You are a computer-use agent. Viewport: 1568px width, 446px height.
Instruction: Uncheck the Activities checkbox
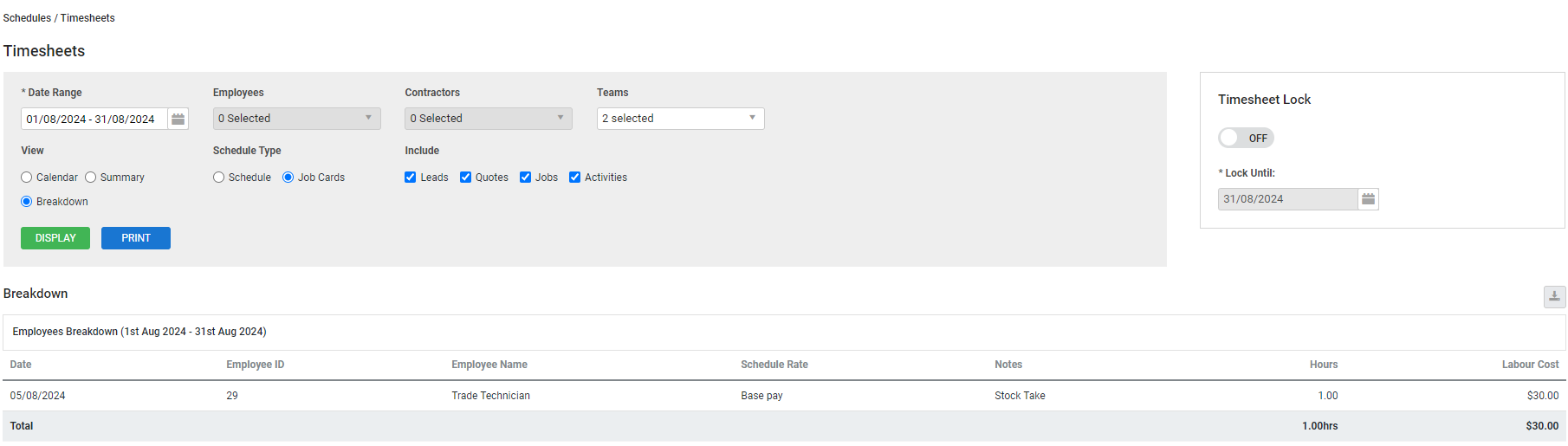click(574, 178)
